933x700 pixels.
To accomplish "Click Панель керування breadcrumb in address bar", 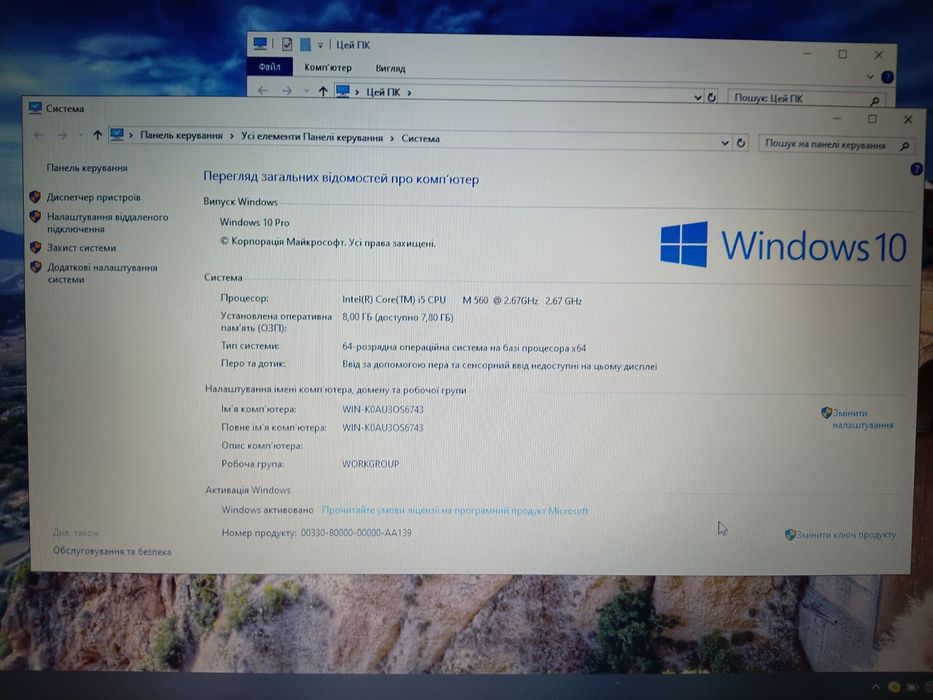I will [x=181, y=136].
